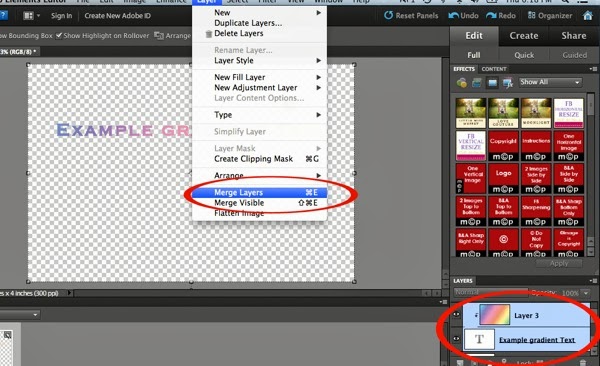Hide the Example gradient Text layer eye
Viewport: 600px width, 366px height.
click(x=456, y=339)
